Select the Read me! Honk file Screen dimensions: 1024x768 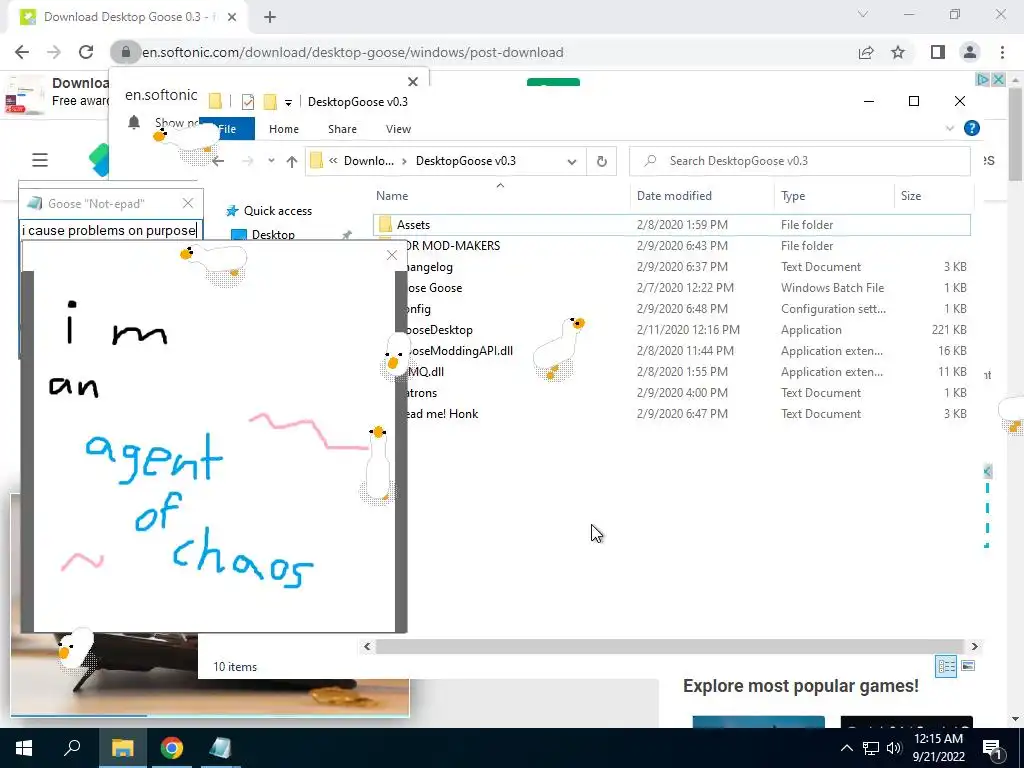(x=672, y=413)
